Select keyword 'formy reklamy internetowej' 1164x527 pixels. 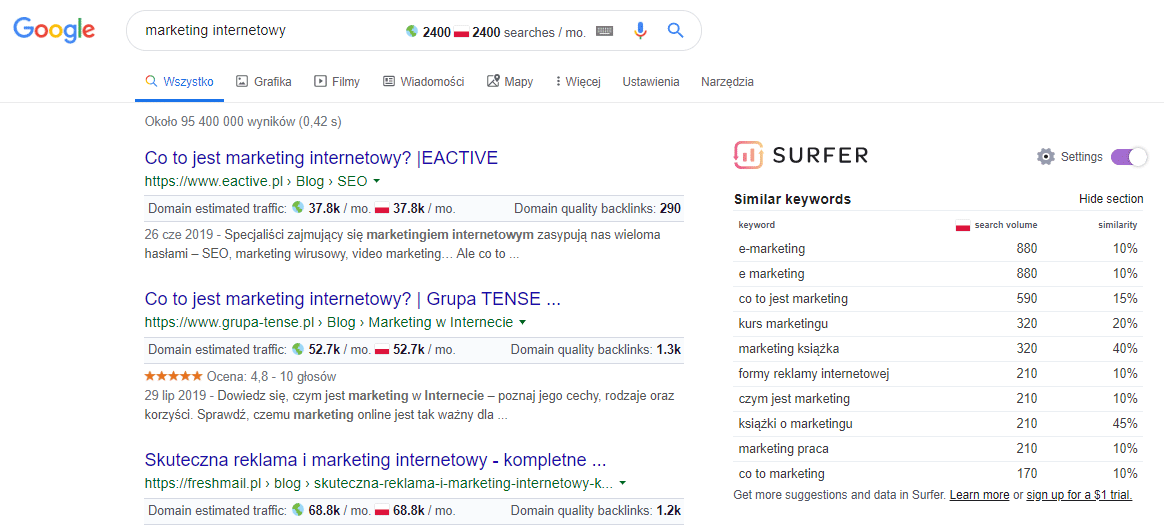[814, 373]
